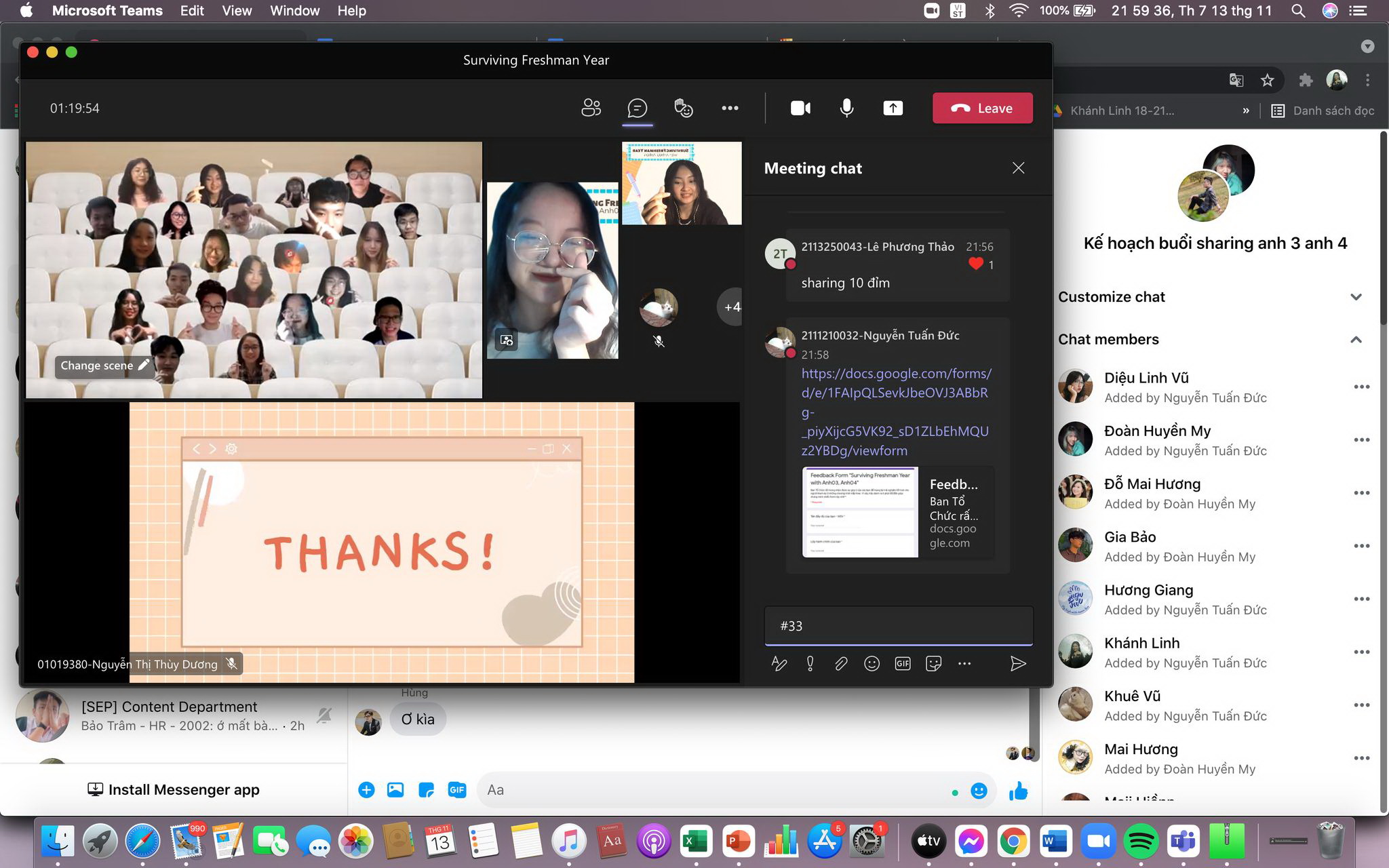This screenshot has width=1389, height=868.
Task: Bookmark the page with Chrome star icon
Action: click(x=1267, y=81)
